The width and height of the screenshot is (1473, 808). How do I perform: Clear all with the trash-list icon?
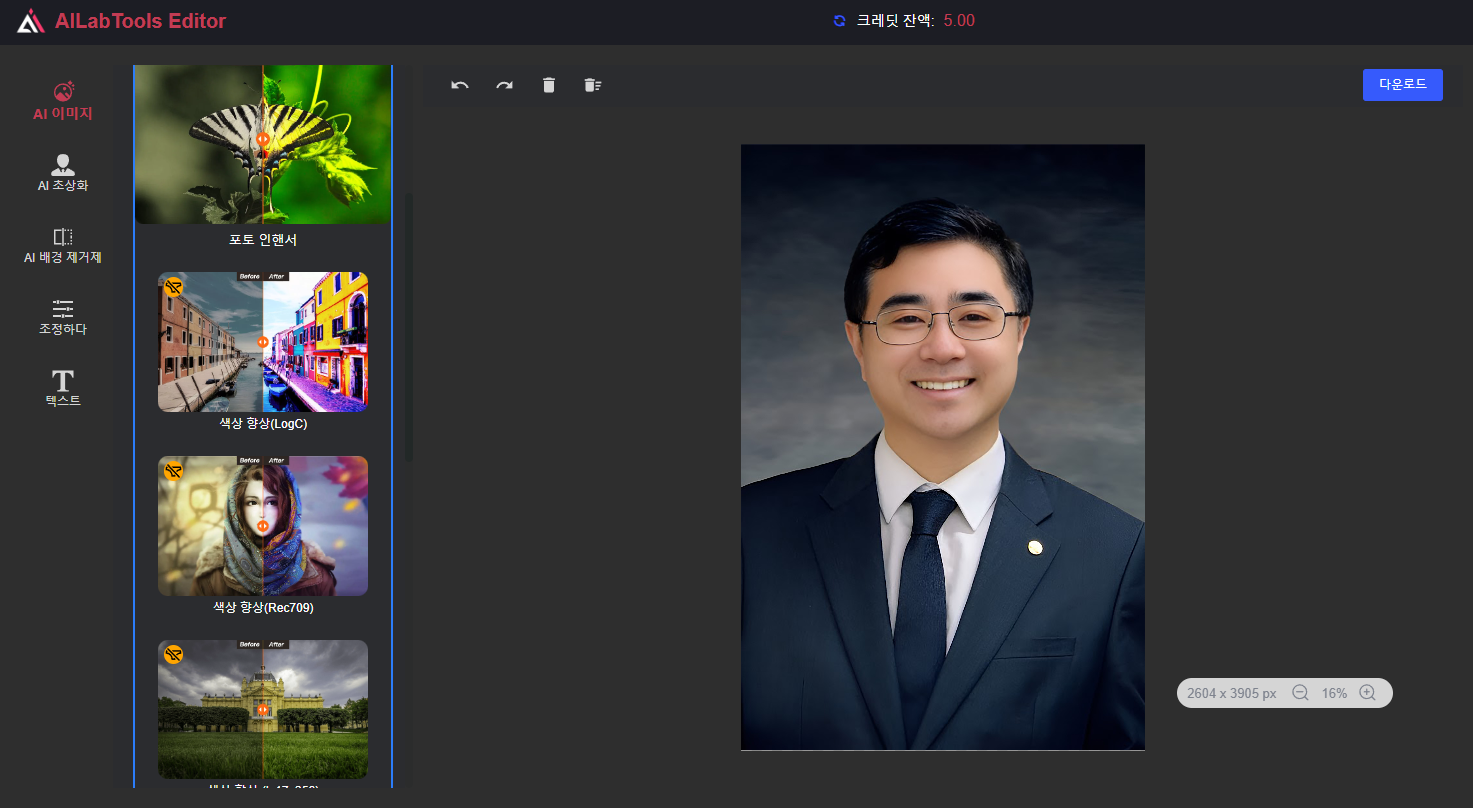click(592, 85)
